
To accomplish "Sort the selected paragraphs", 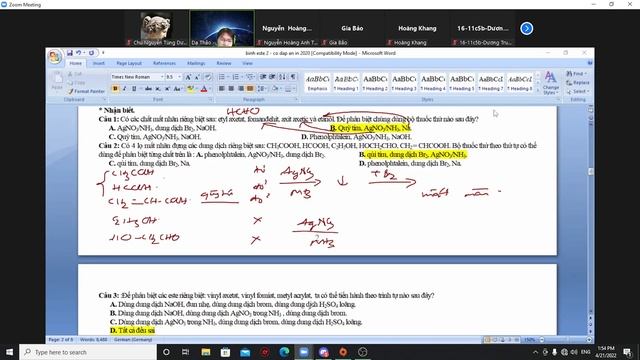I will 282,77.
